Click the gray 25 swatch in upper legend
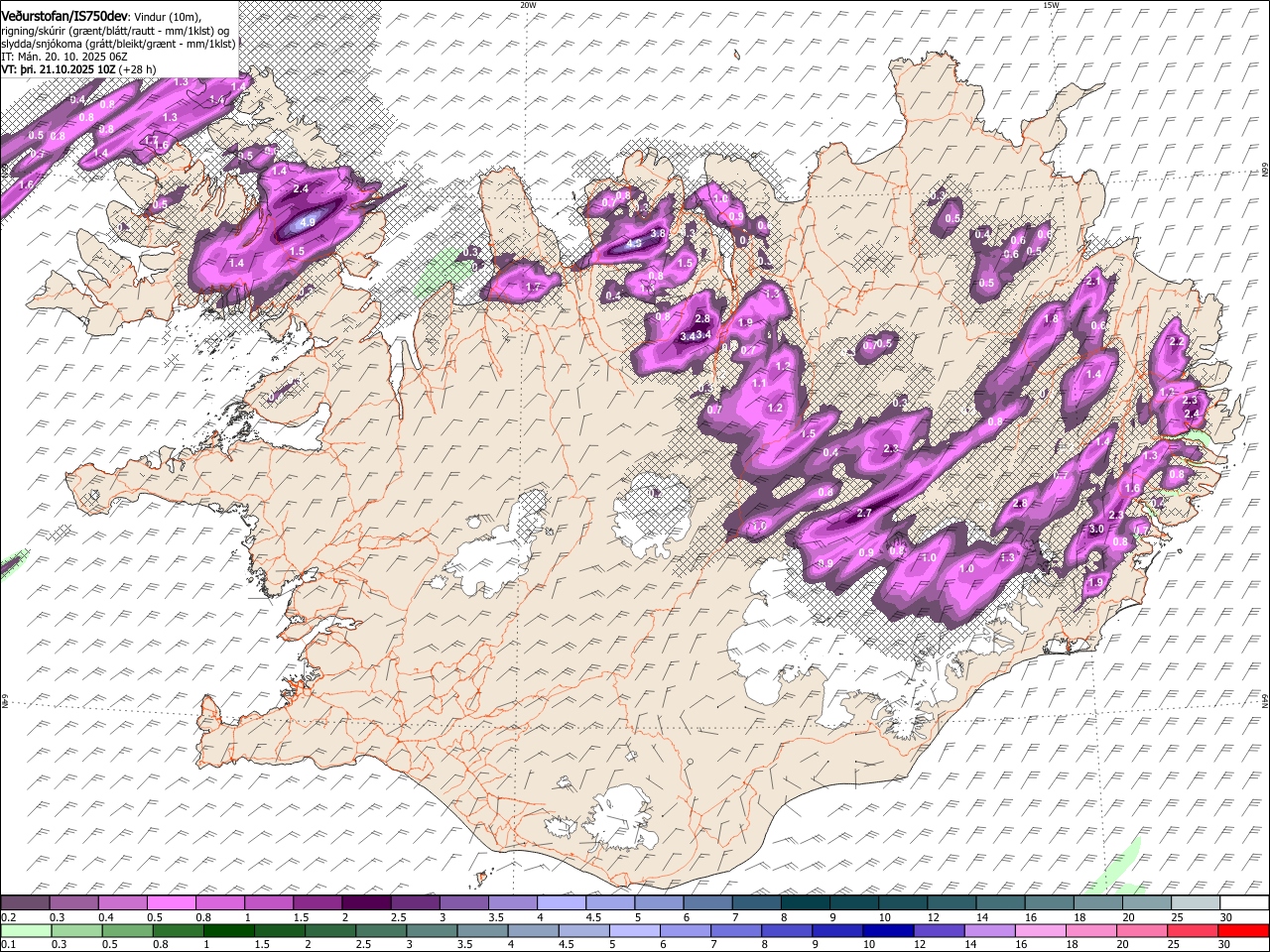The width and height of the screenshot is (1270, 952). pyautogui.click(x=1197, y=903)
